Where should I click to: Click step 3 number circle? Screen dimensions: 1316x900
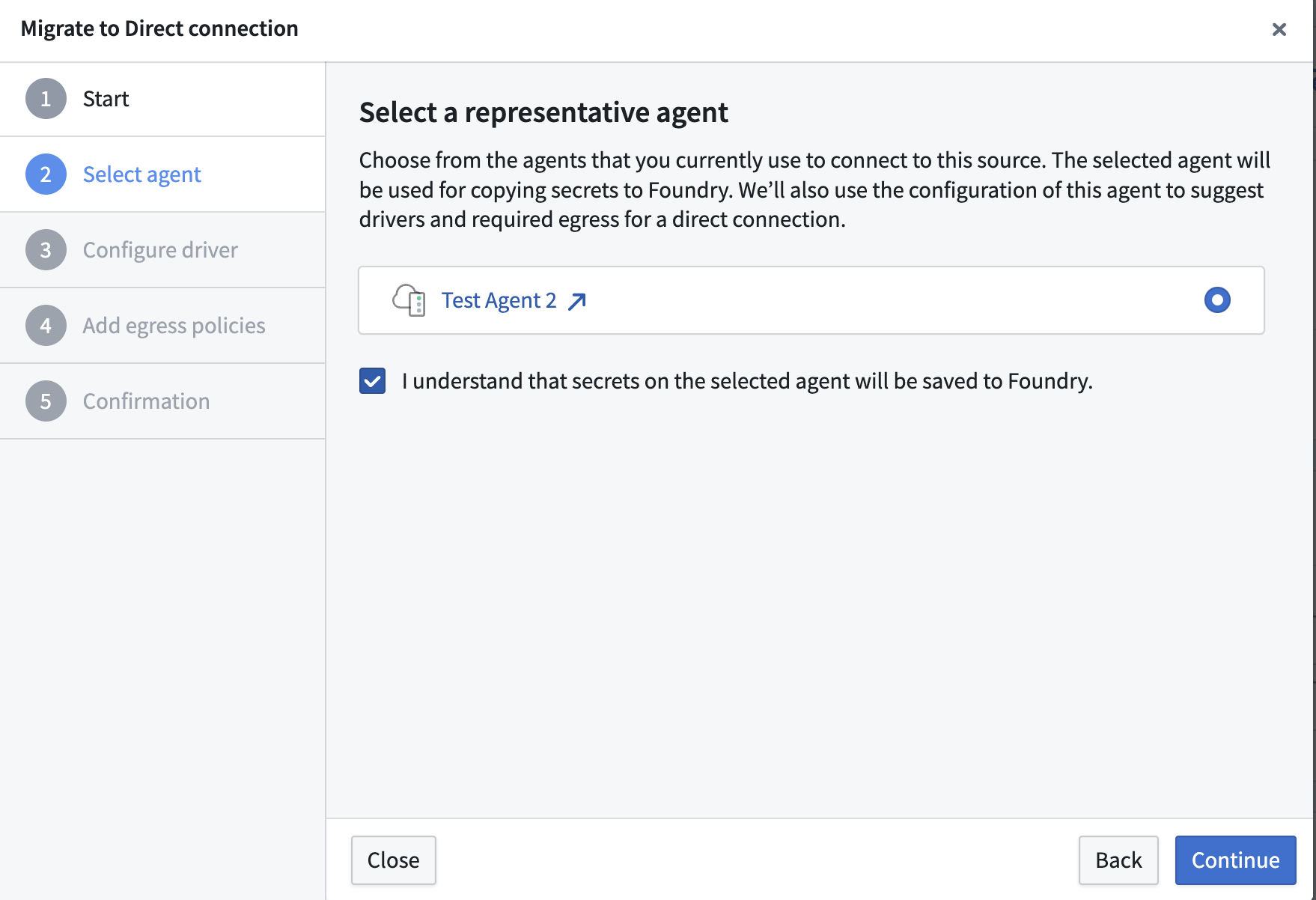46,250
